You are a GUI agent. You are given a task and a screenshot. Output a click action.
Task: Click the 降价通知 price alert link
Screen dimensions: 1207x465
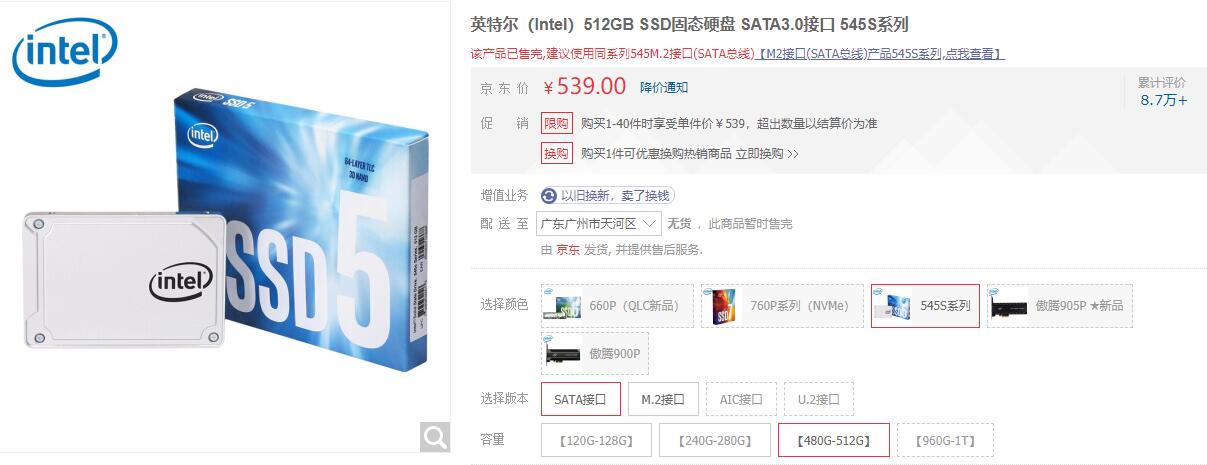(664, 87)
